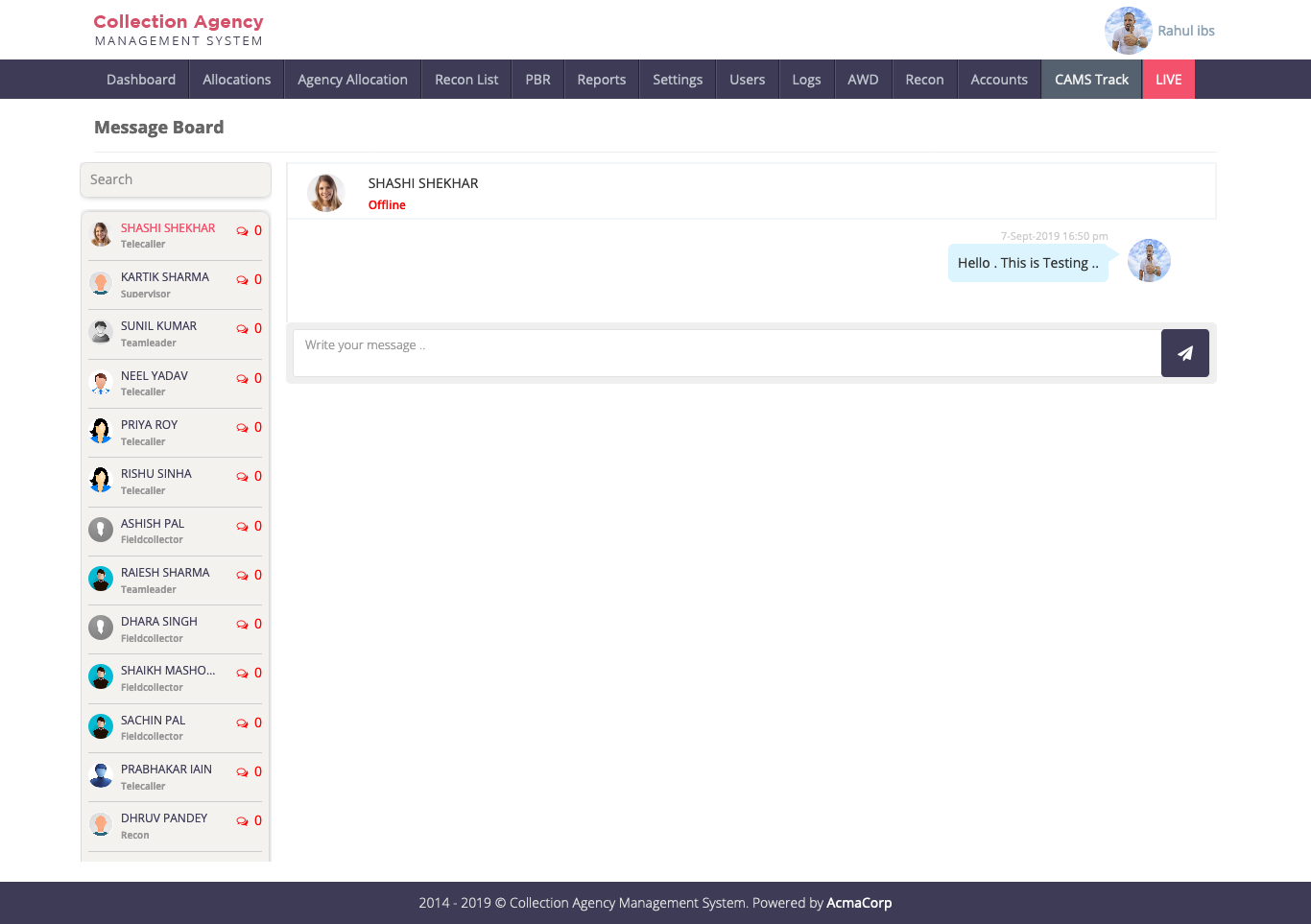Open the Dashboard menu item

coord(141,80)
